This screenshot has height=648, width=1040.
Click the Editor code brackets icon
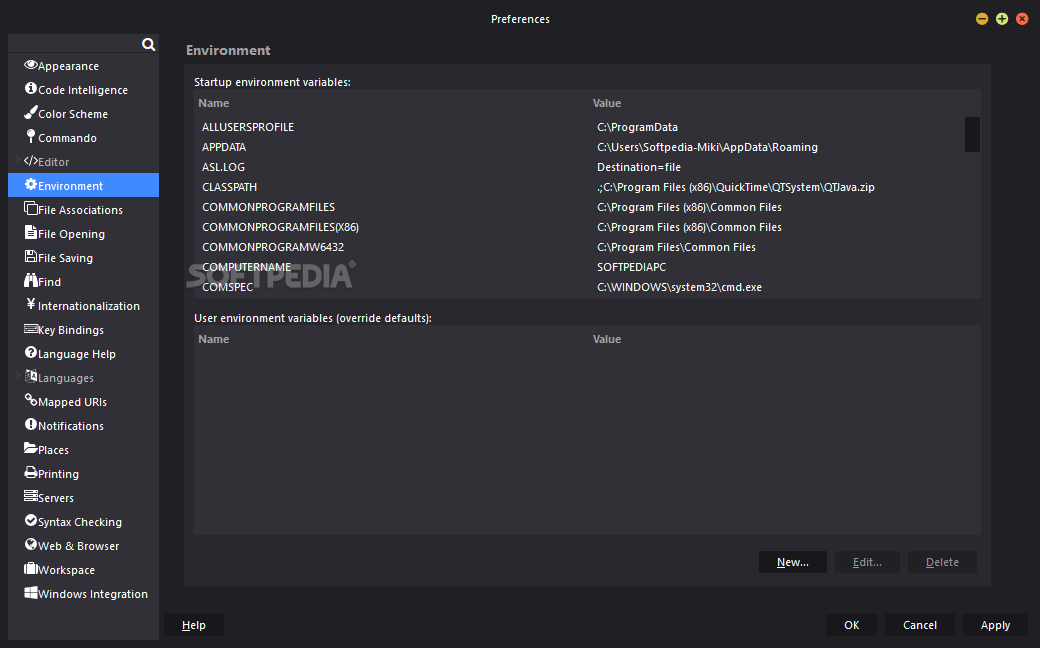(x=31, y=161)
